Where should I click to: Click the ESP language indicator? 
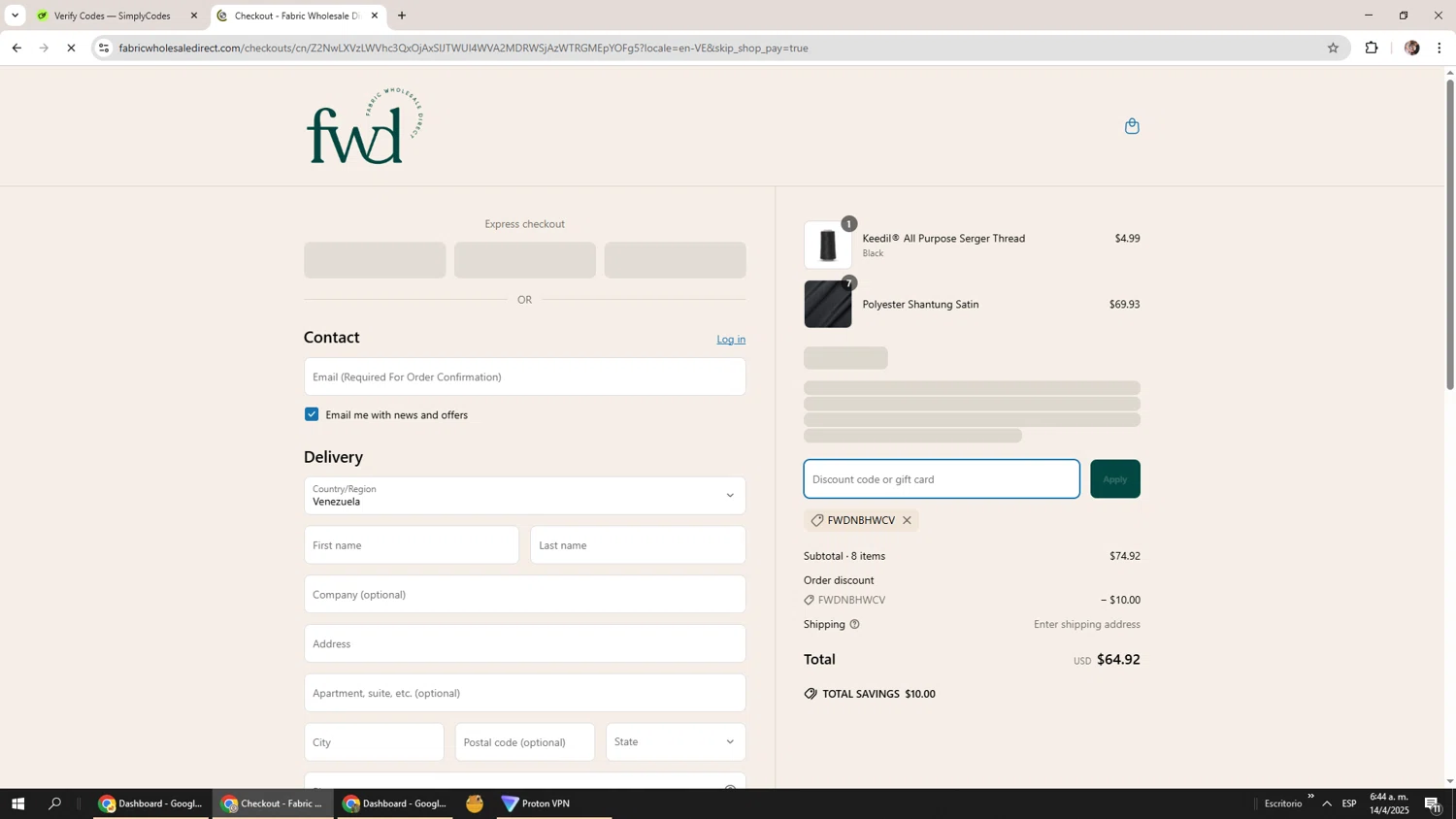[x=1350, y=803]
